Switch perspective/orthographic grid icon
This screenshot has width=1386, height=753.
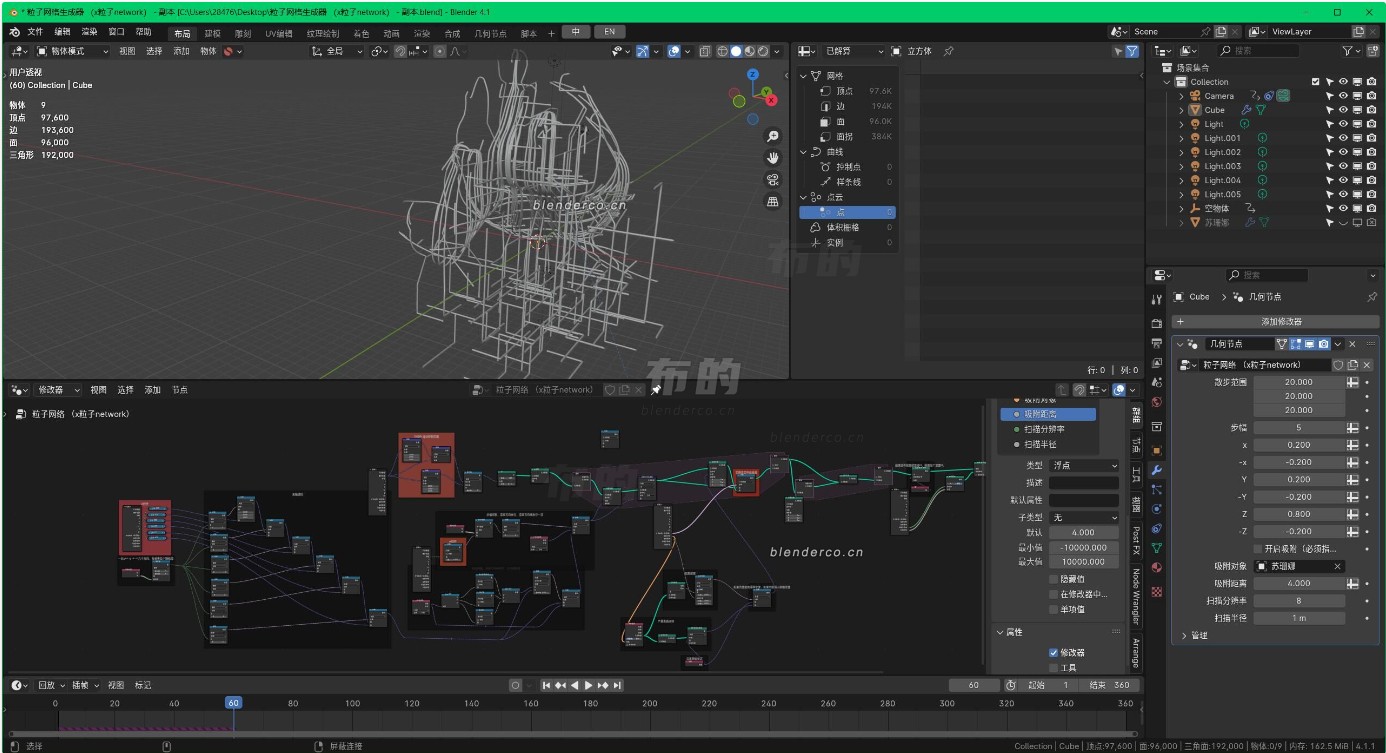click(773, 202)
